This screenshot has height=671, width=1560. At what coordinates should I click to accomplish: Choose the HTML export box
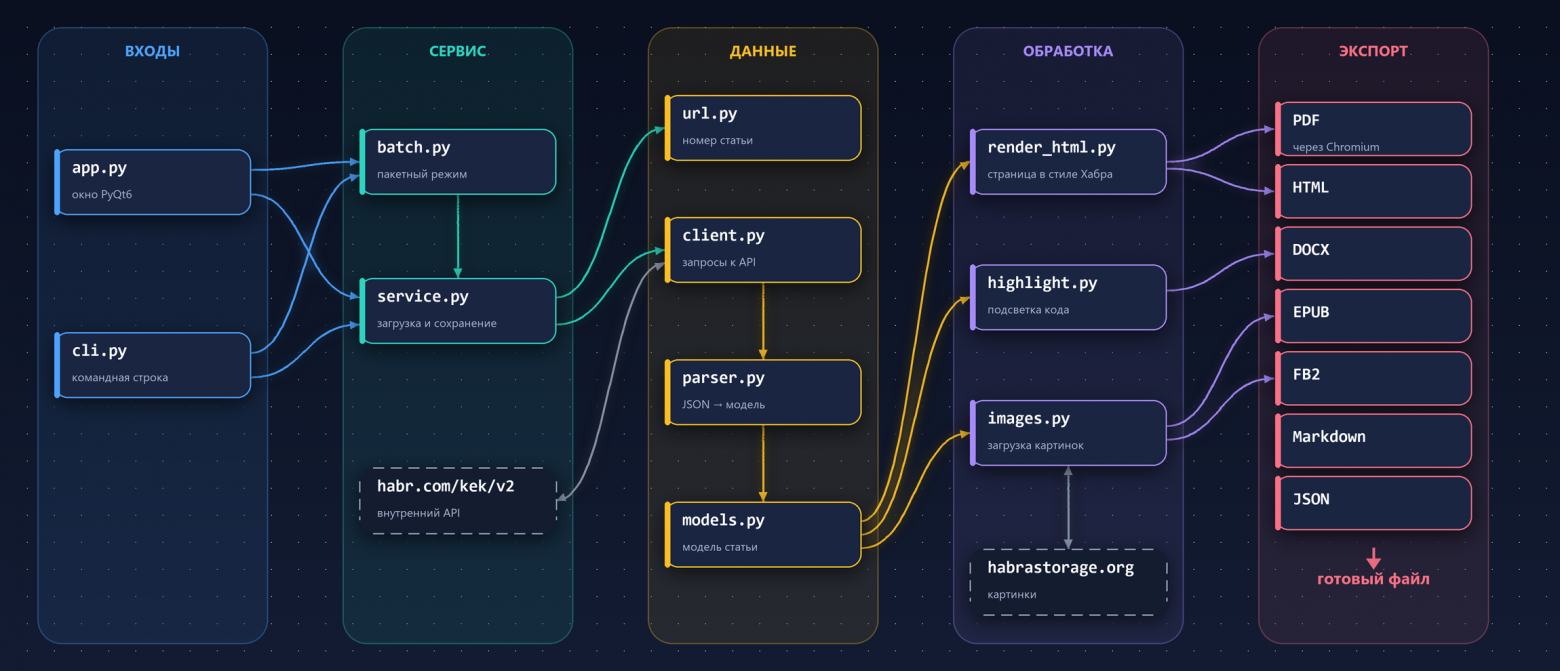(1374, 191)
